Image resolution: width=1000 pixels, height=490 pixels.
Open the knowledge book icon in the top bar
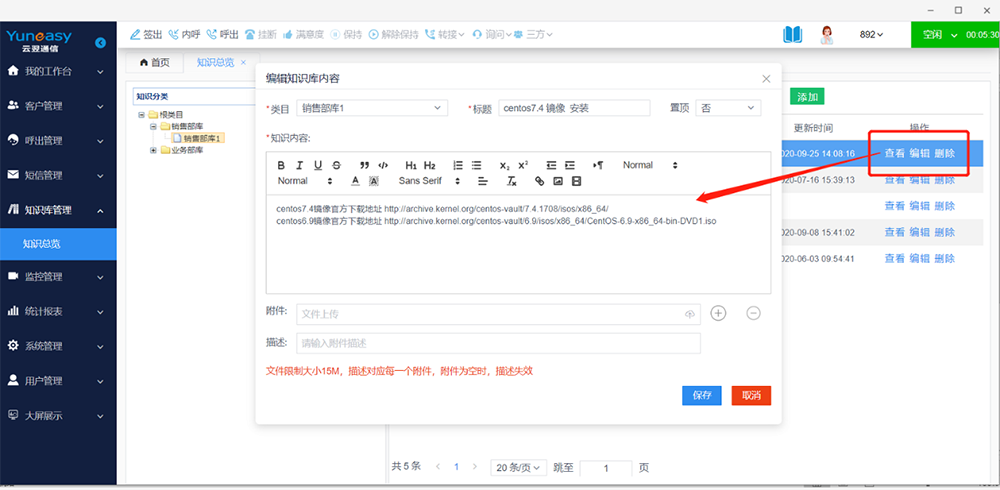click(793, 34)
